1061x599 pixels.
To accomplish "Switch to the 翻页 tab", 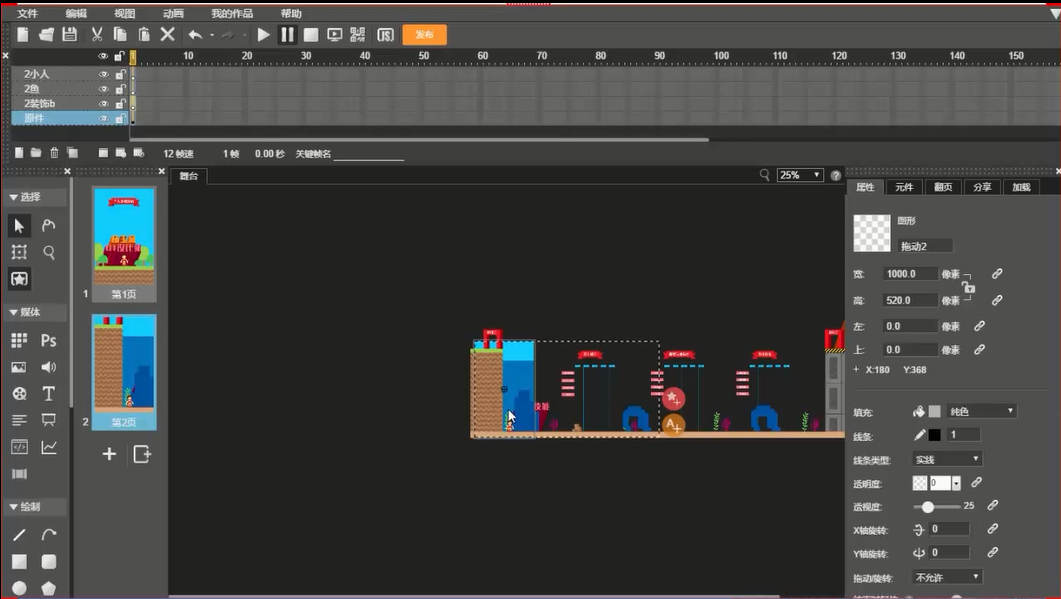I will click(943, 187).
